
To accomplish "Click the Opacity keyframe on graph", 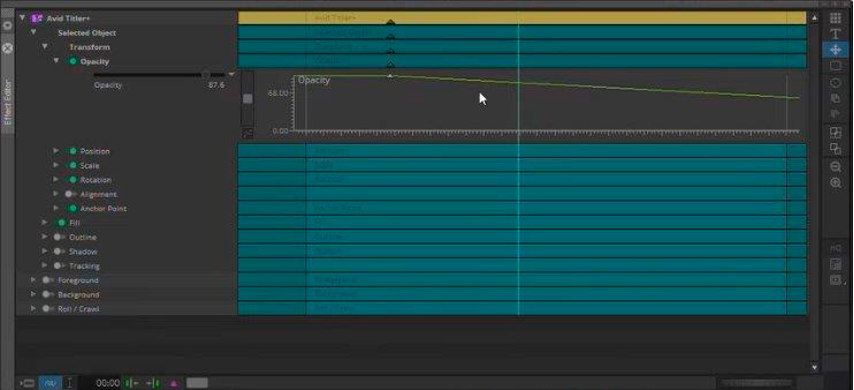I will click(x=390, y=76).
